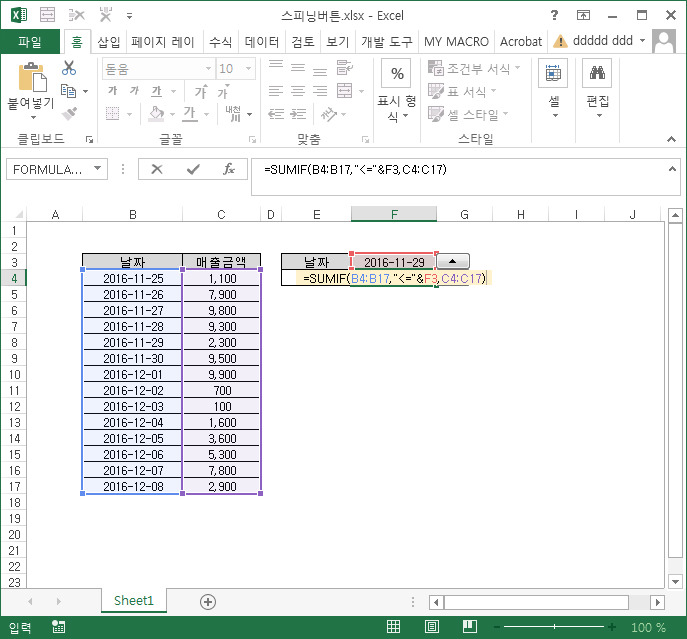The width and height of the screenshot is (687, 639).
Task: Toggle Underline (가) formatting
Action: tap(156, 91)
